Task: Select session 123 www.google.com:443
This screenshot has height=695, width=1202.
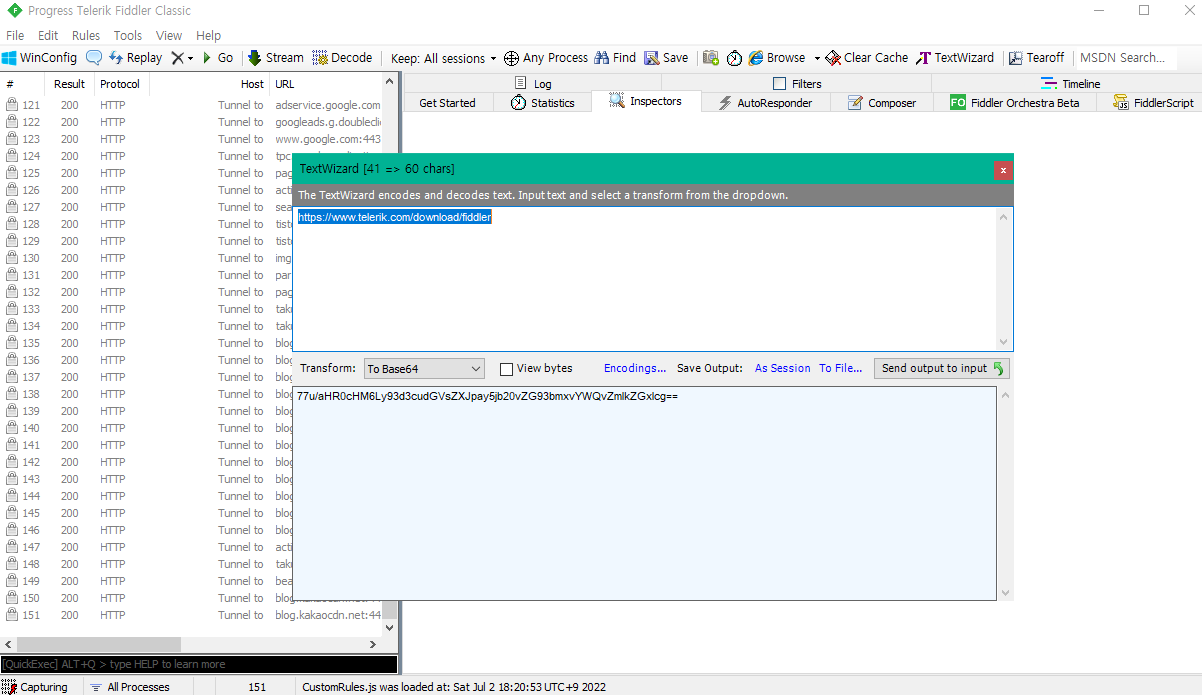Action: click(193, 139)
